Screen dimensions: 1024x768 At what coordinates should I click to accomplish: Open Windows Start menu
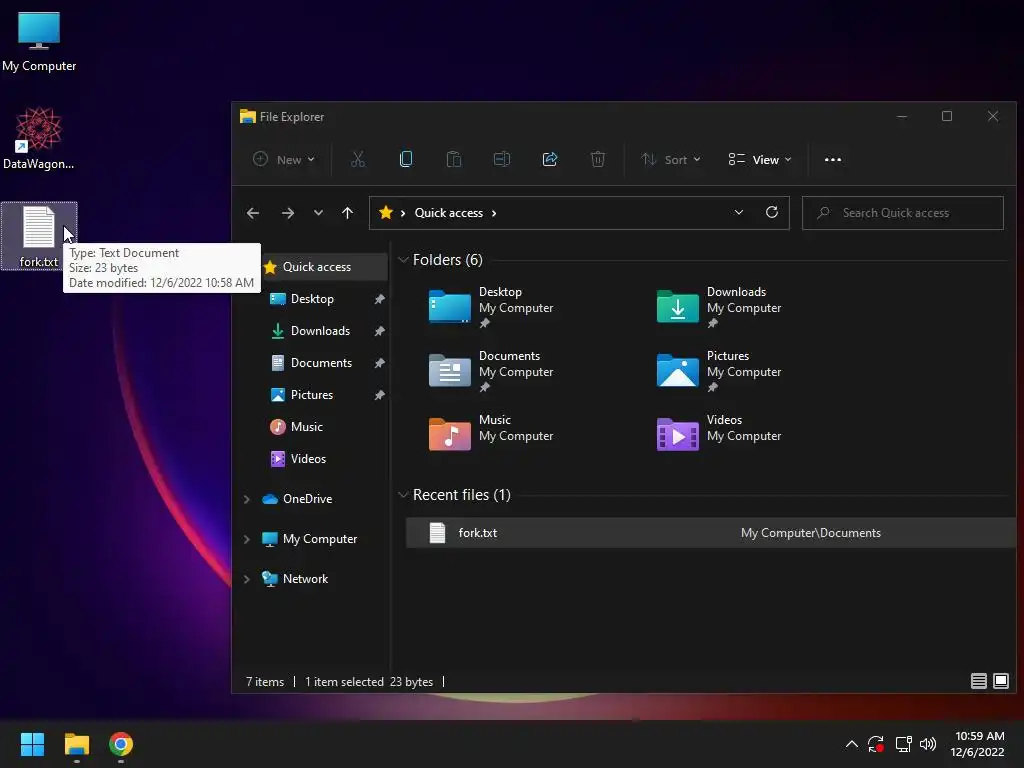click(32, 744)
